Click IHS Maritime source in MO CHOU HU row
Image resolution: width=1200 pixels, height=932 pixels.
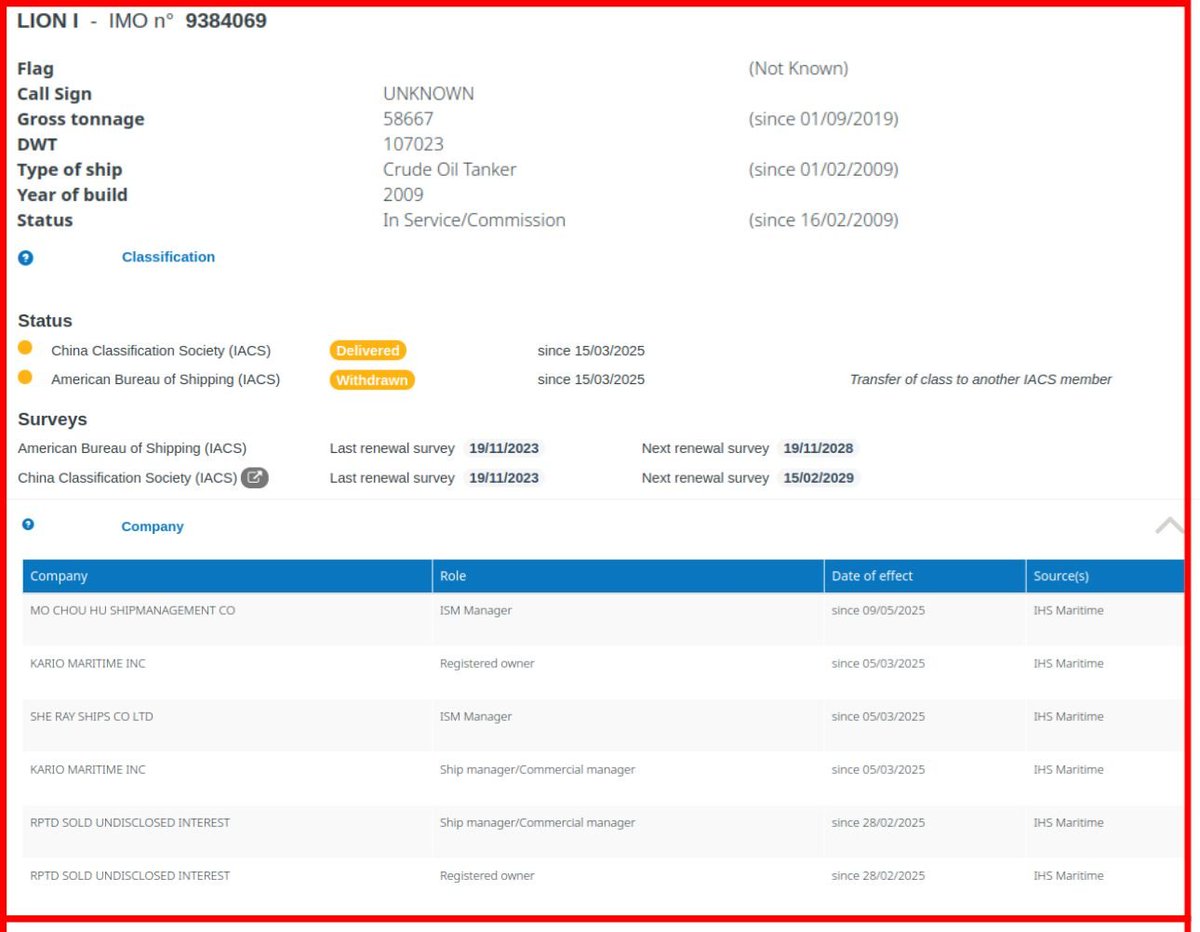(1068, 610)
